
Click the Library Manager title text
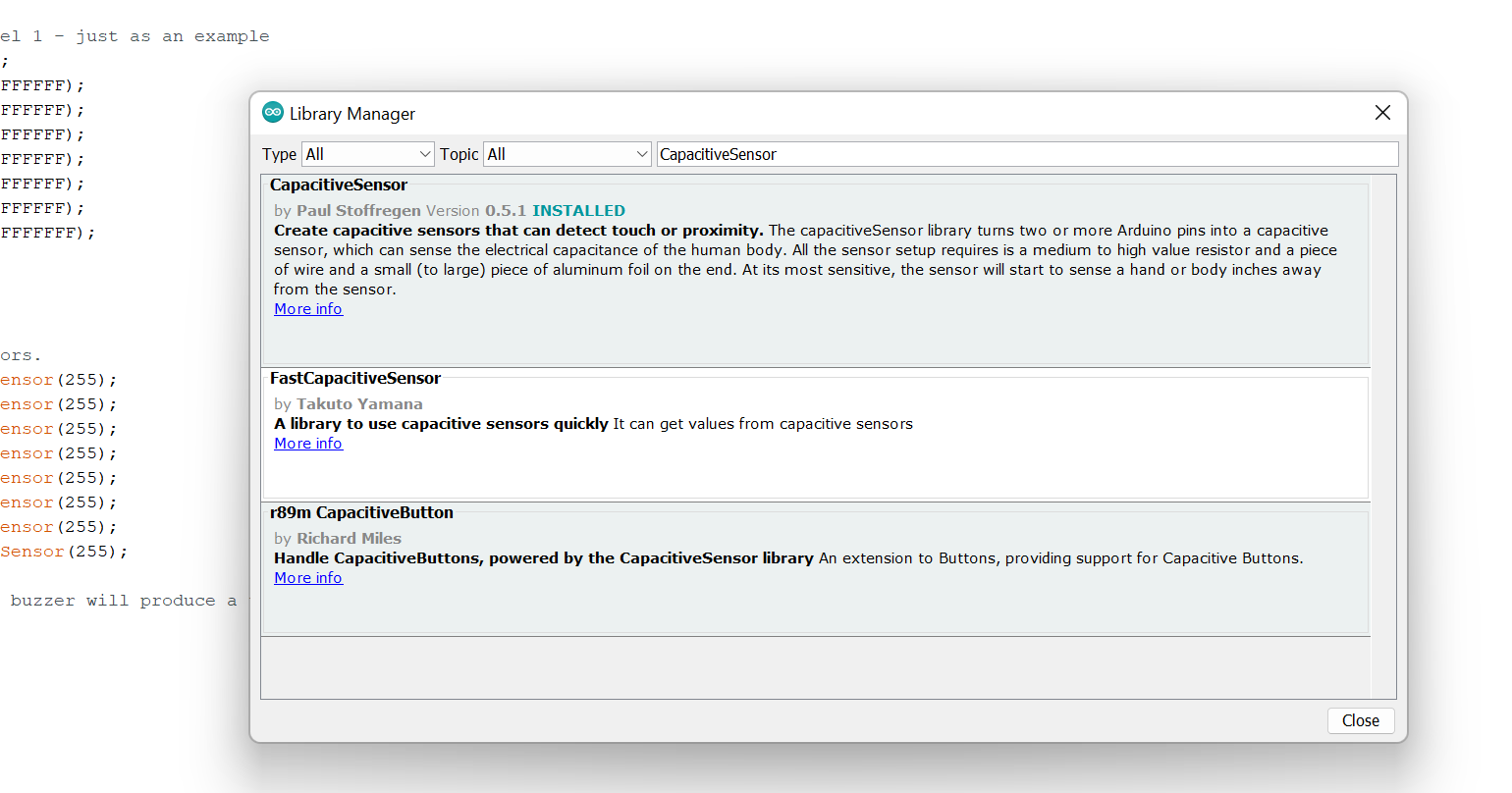point(352,114)
